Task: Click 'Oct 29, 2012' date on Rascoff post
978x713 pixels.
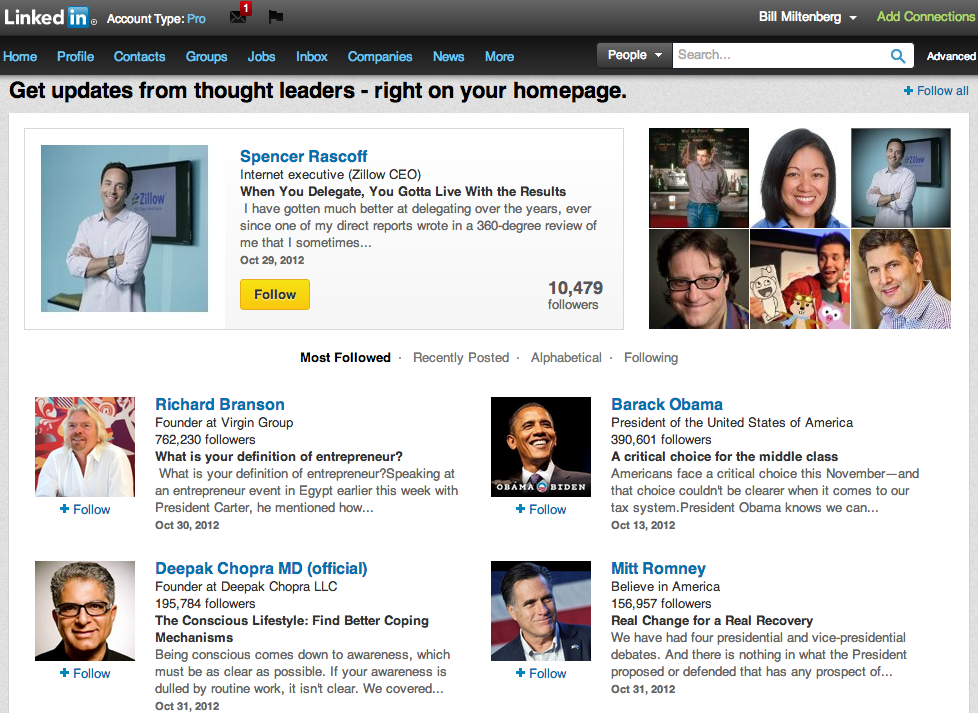Action: coord(272,260)
